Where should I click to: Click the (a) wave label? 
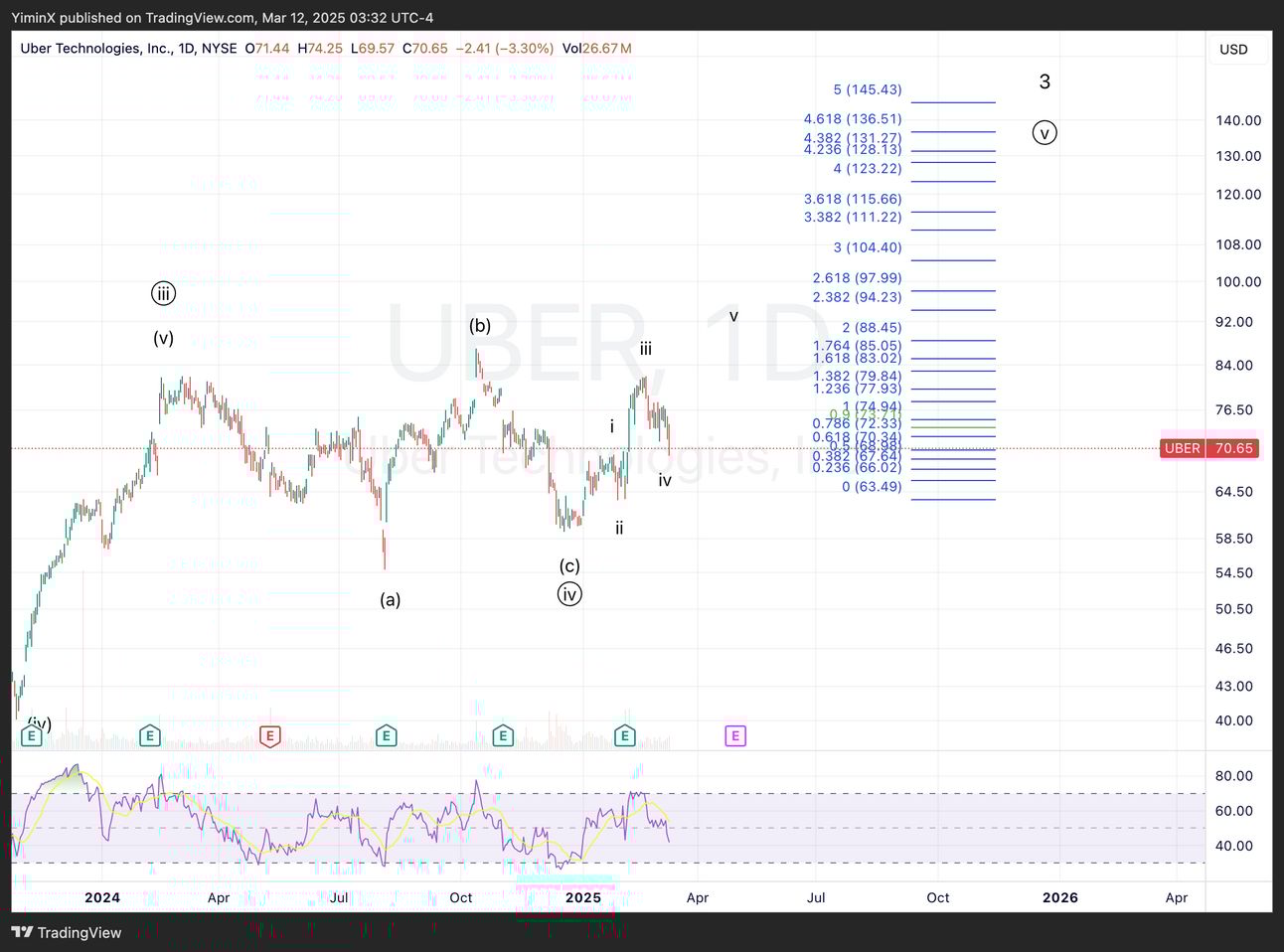click(x=391, y=599)
